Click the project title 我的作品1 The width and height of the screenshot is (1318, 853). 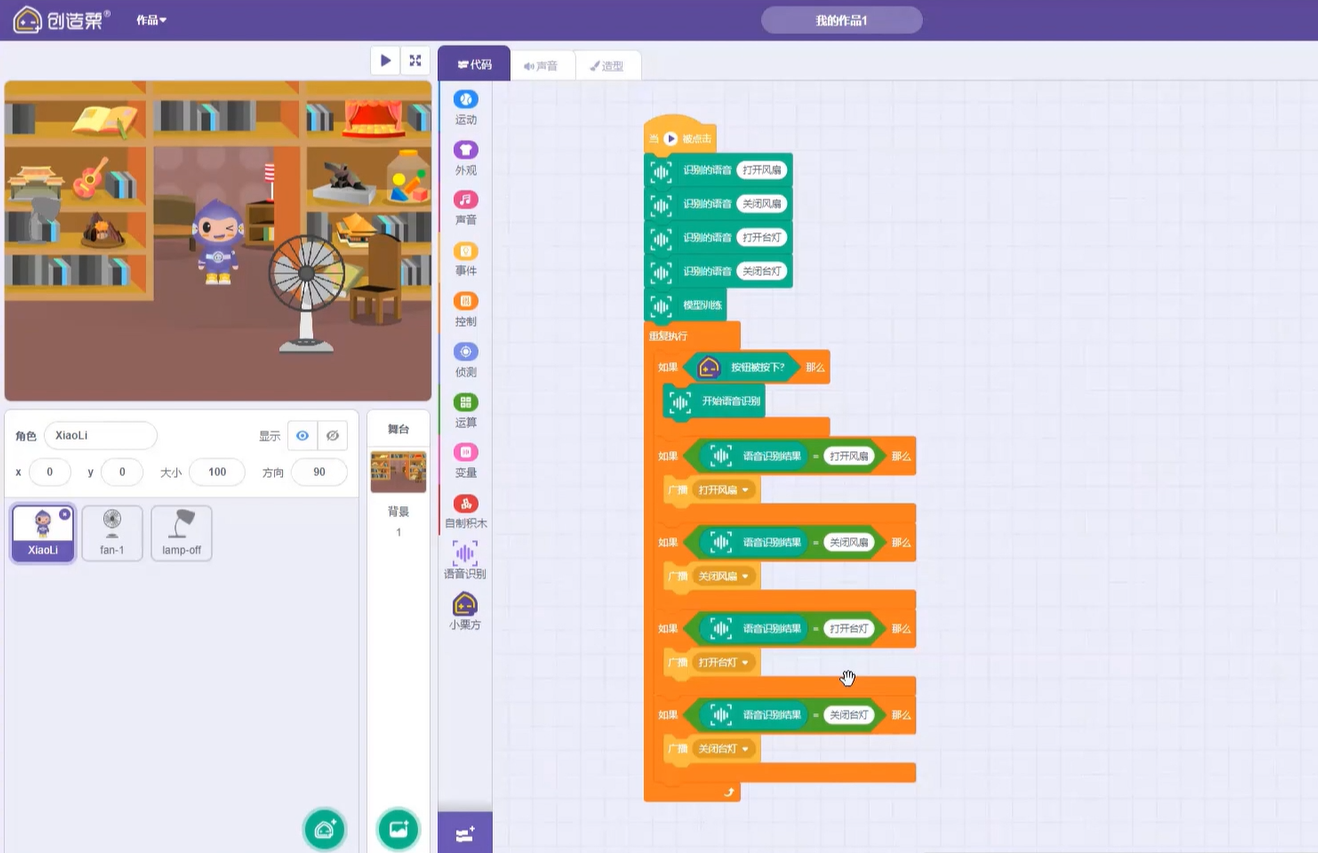[841, 20]
